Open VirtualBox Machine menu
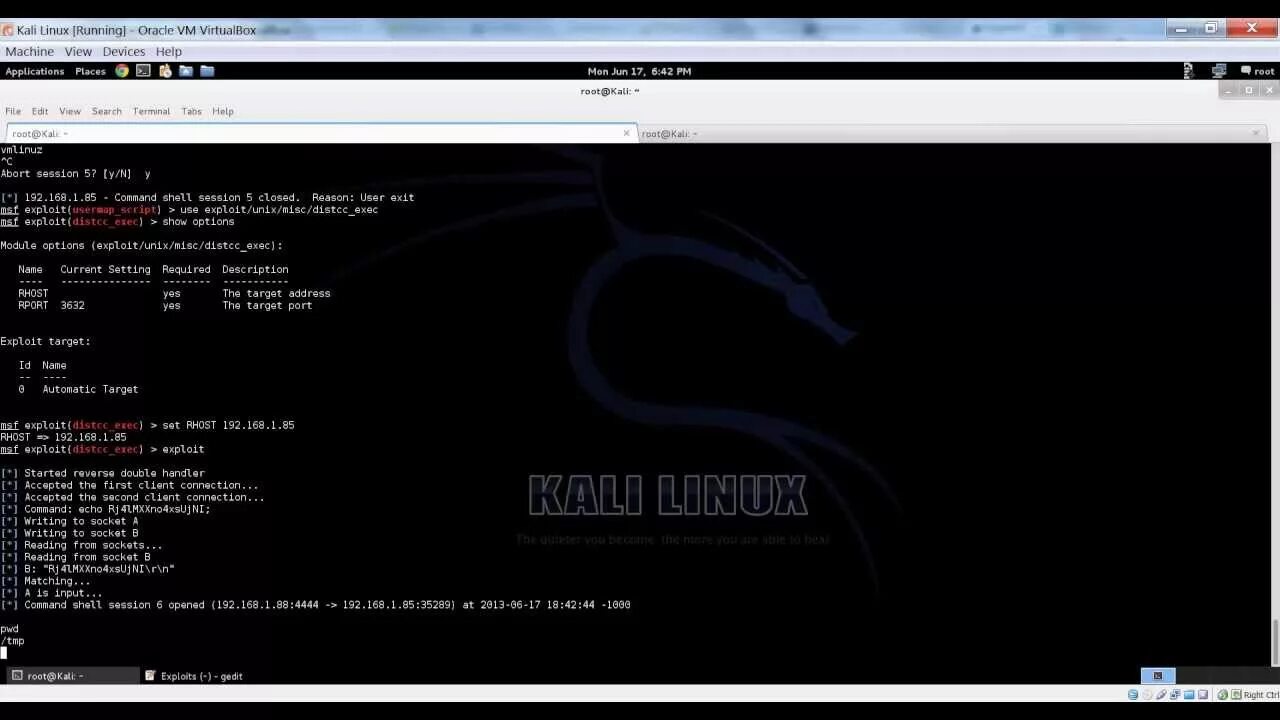Viewport: 1280px width, 720px height. click(29, 51)
